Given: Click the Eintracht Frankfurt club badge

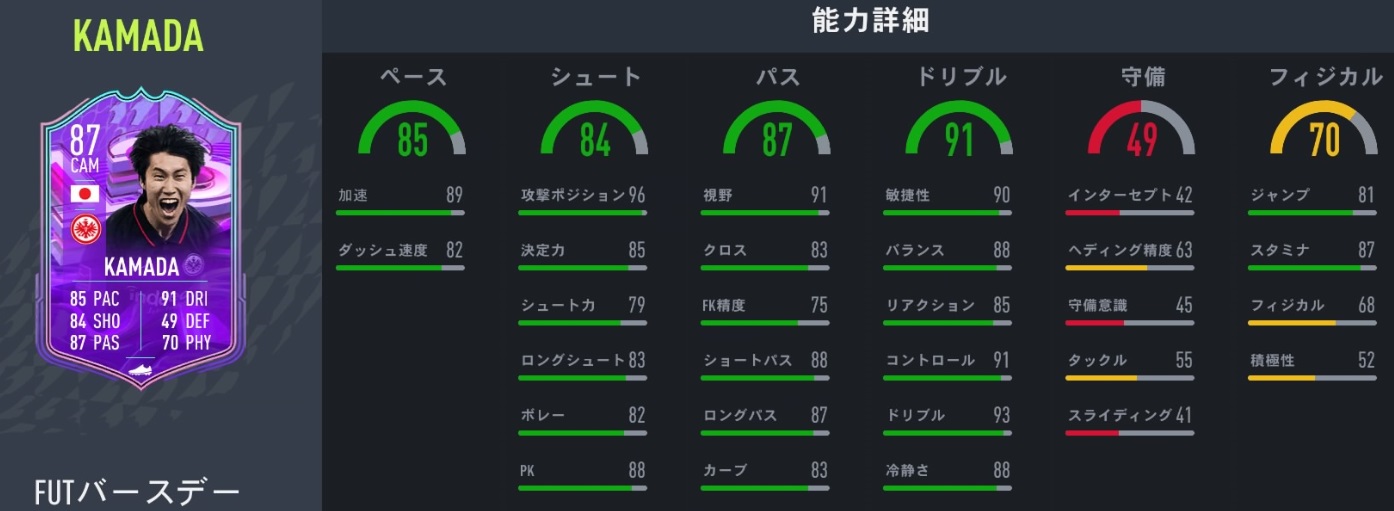Looking at the screenshot, I should pos(84,231).
